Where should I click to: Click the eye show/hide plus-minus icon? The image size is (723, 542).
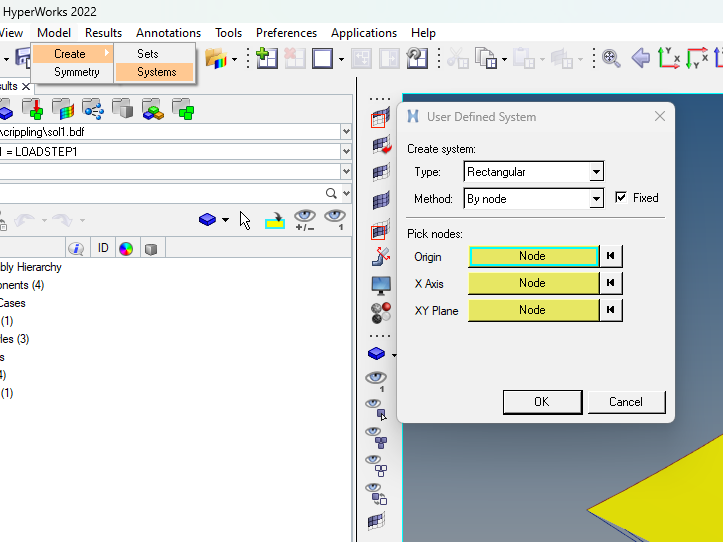[x=305, y=220]
